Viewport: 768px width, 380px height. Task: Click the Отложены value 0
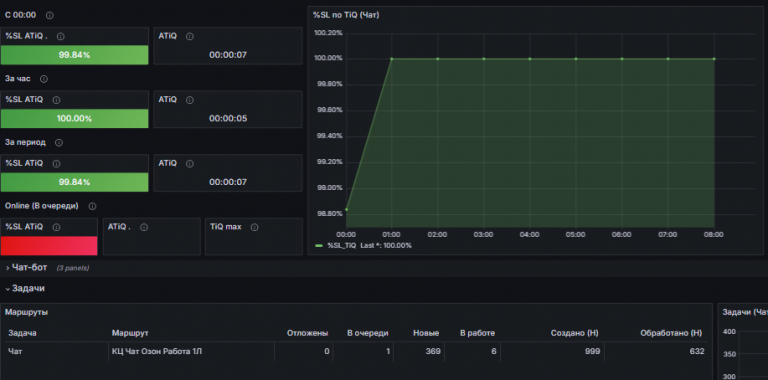pos(327,351)
